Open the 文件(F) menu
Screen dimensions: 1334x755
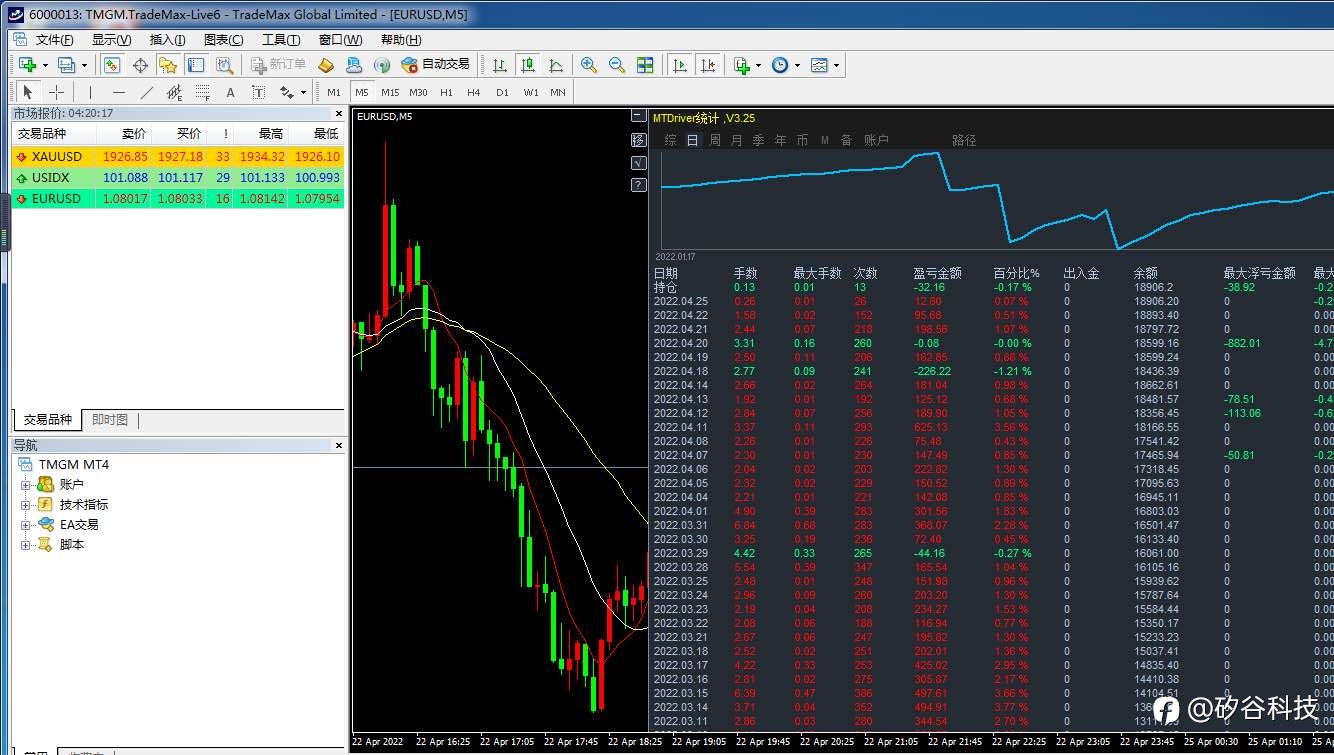point(54,40)
